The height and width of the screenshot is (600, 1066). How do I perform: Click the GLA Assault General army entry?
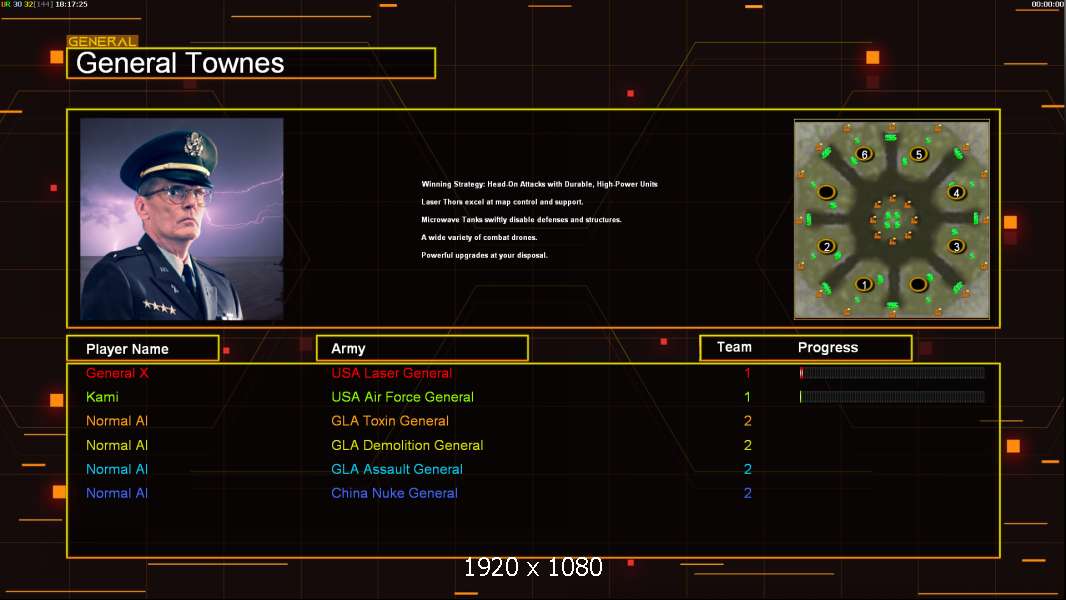point(397,469)
